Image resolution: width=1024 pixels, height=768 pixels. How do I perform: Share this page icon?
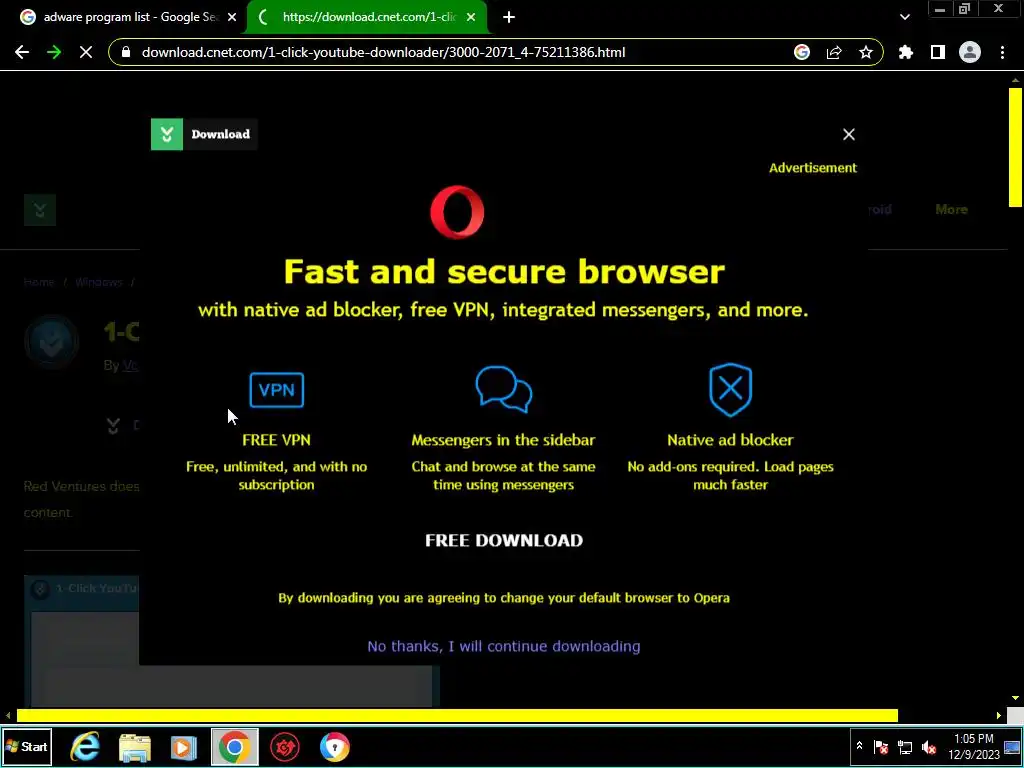pos(834,52)
